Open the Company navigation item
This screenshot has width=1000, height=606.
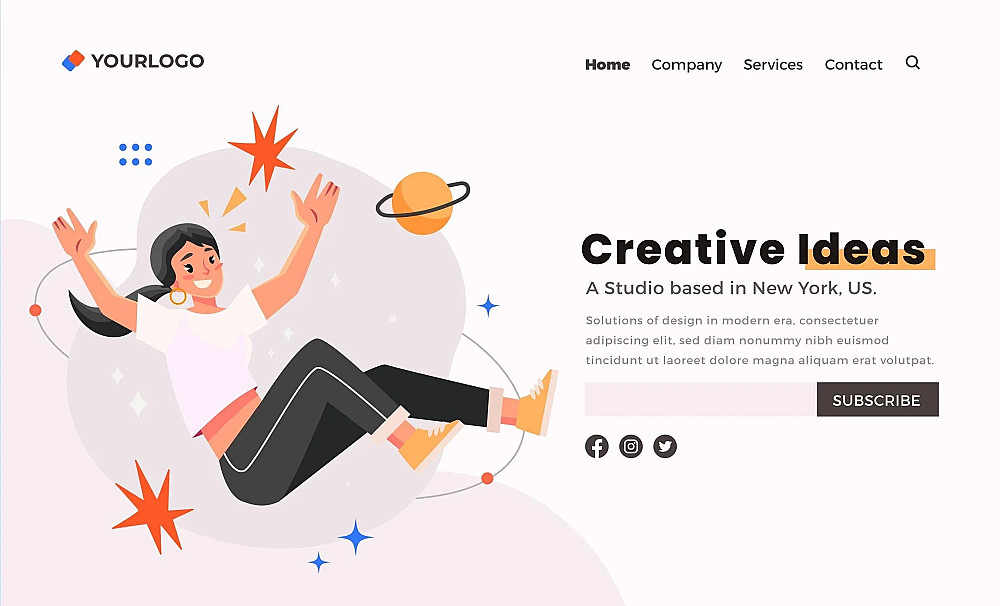tap(686, 65)
